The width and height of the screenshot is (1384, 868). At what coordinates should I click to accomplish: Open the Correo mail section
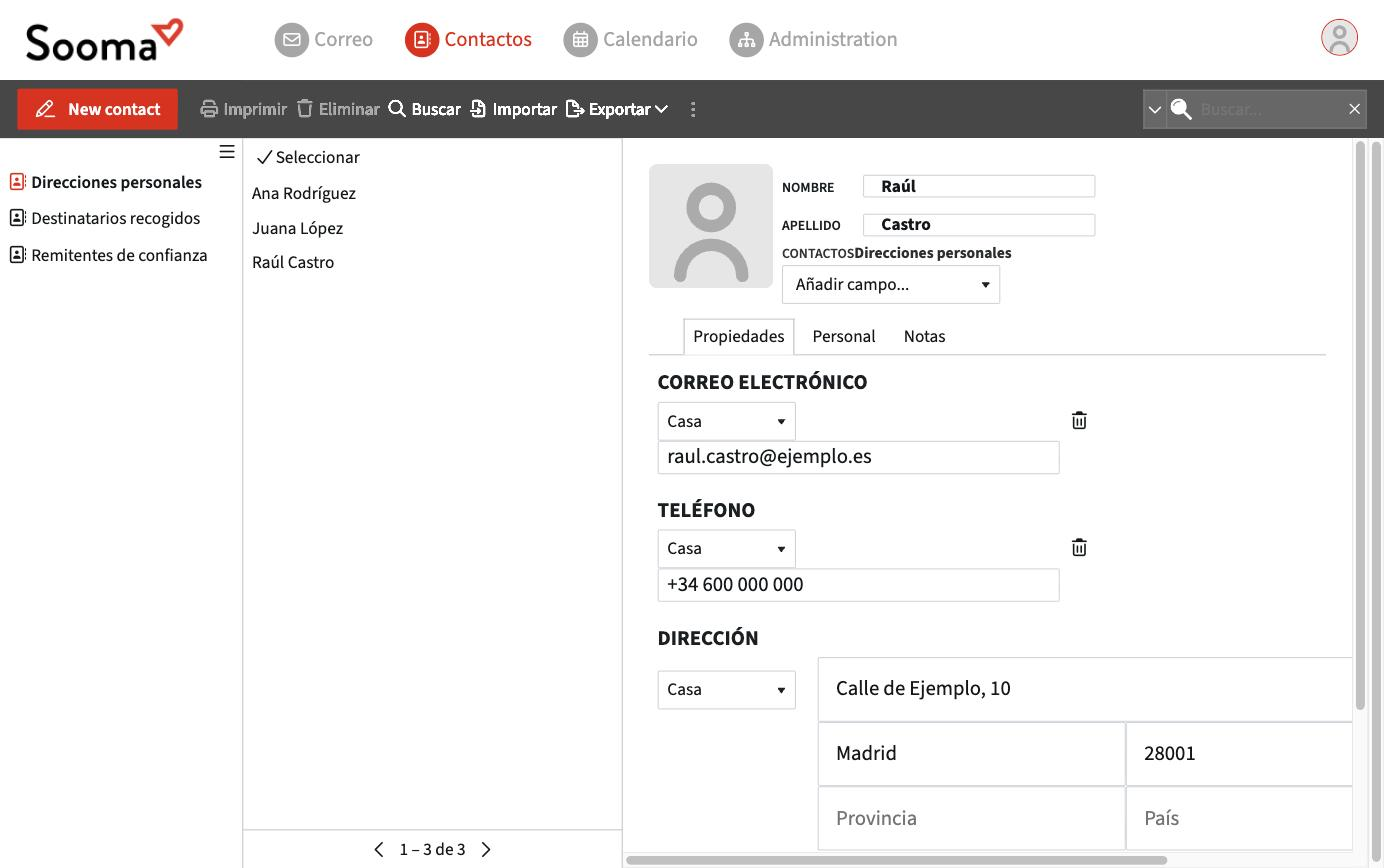click(x=324, y=39)
